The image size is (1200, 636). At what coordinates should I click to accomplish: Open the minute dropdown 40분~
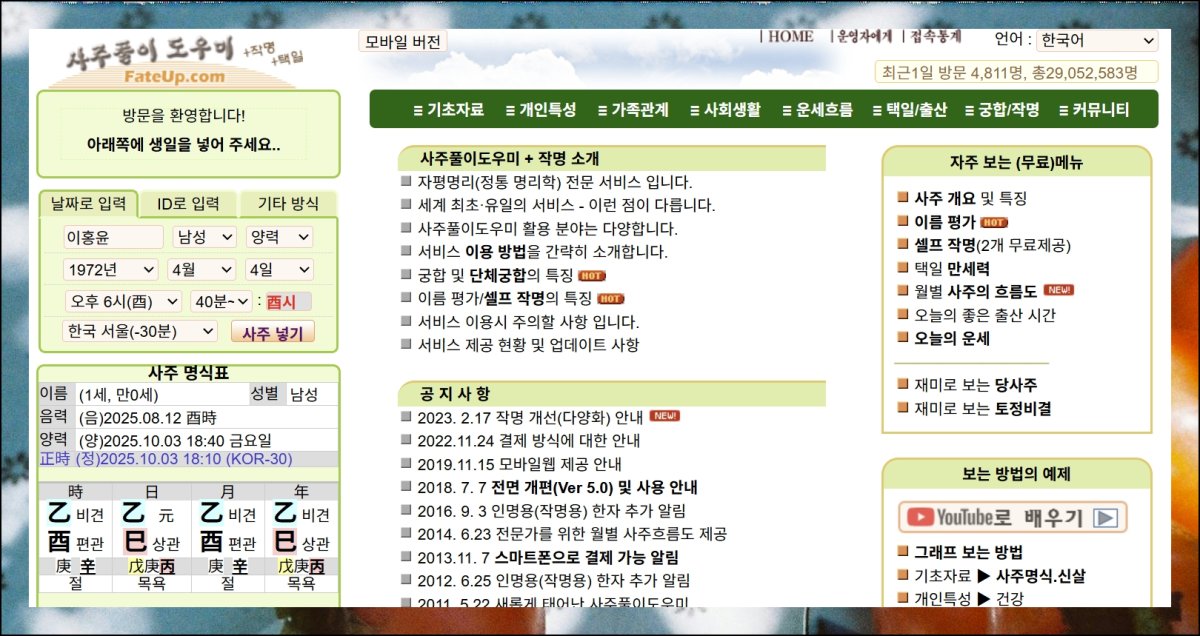point(222,301)
